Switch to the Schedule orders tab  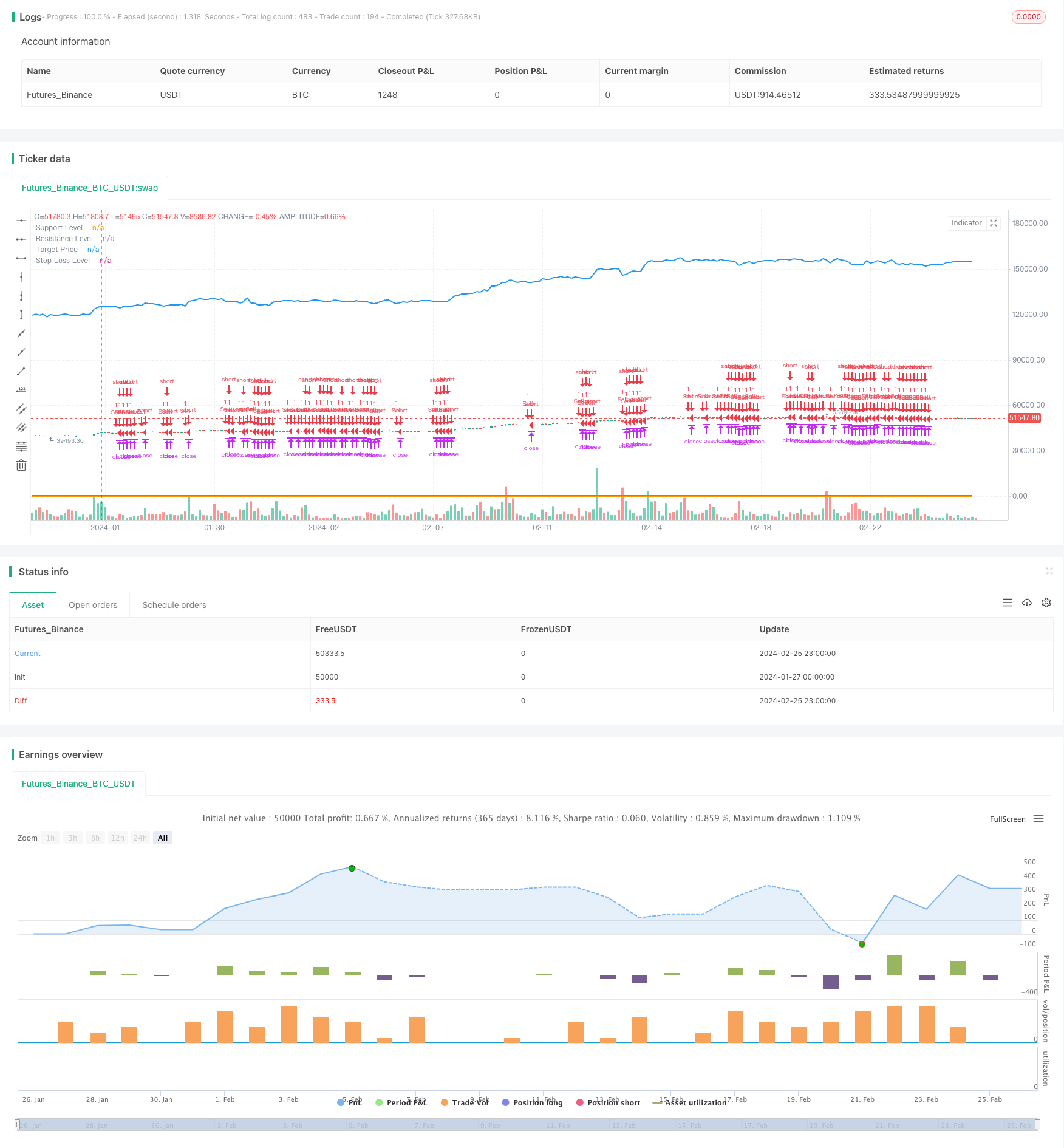coord(174,605)
